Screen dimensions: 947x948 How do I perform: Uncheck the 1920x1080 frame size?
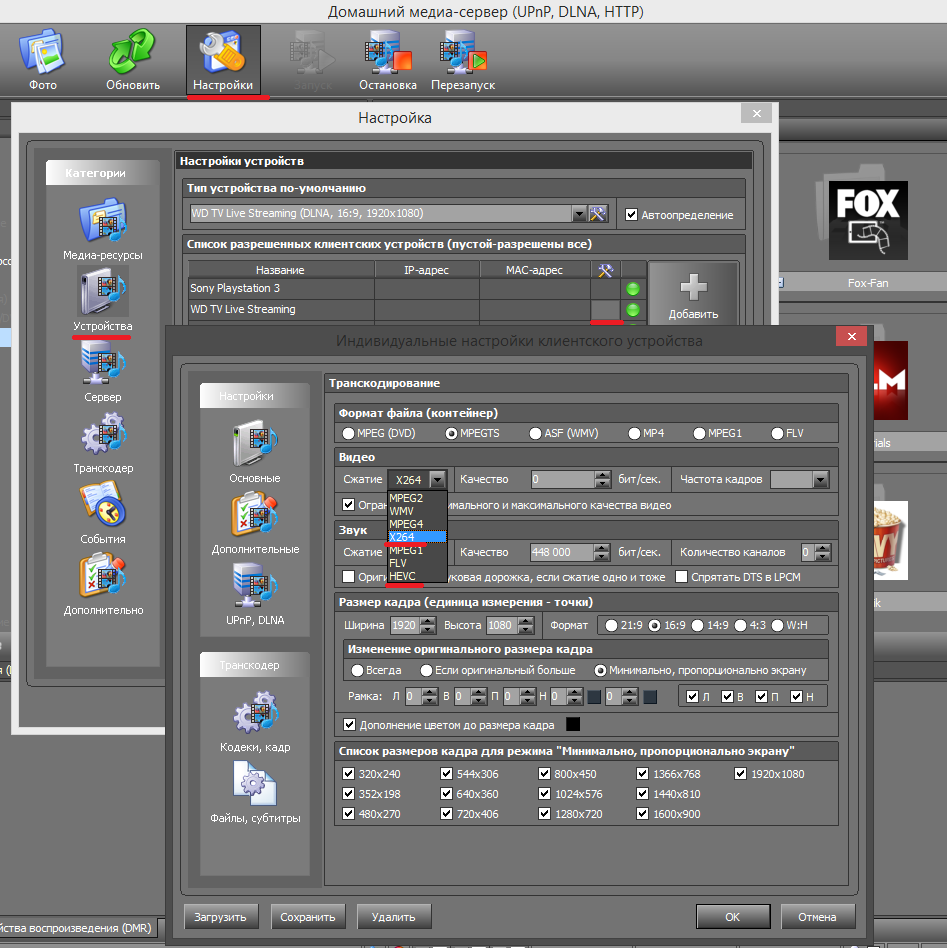[x=741, y=774]
